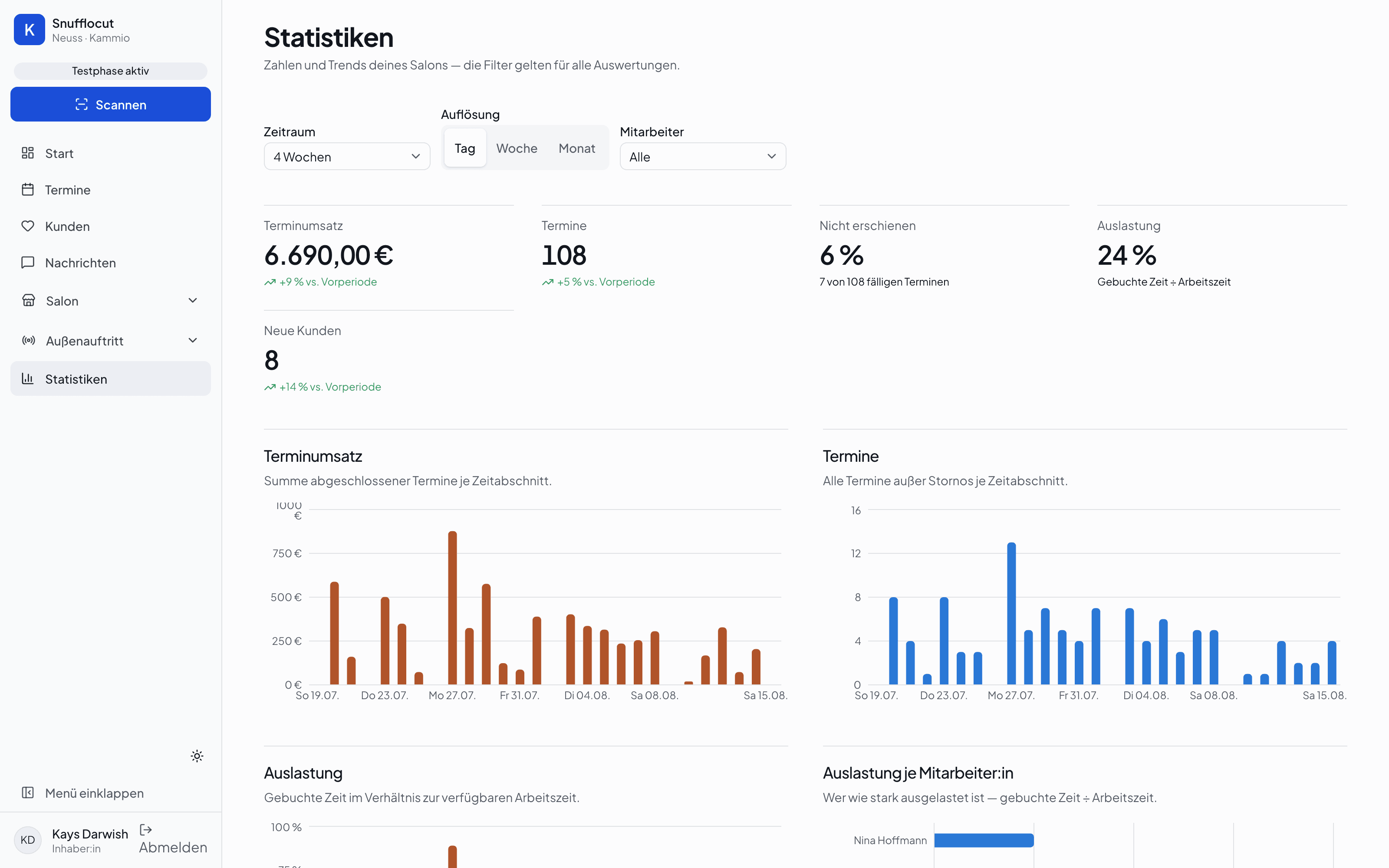Select Woche resolution
This screenshot has height=868, width=1389.
(517, 148)
